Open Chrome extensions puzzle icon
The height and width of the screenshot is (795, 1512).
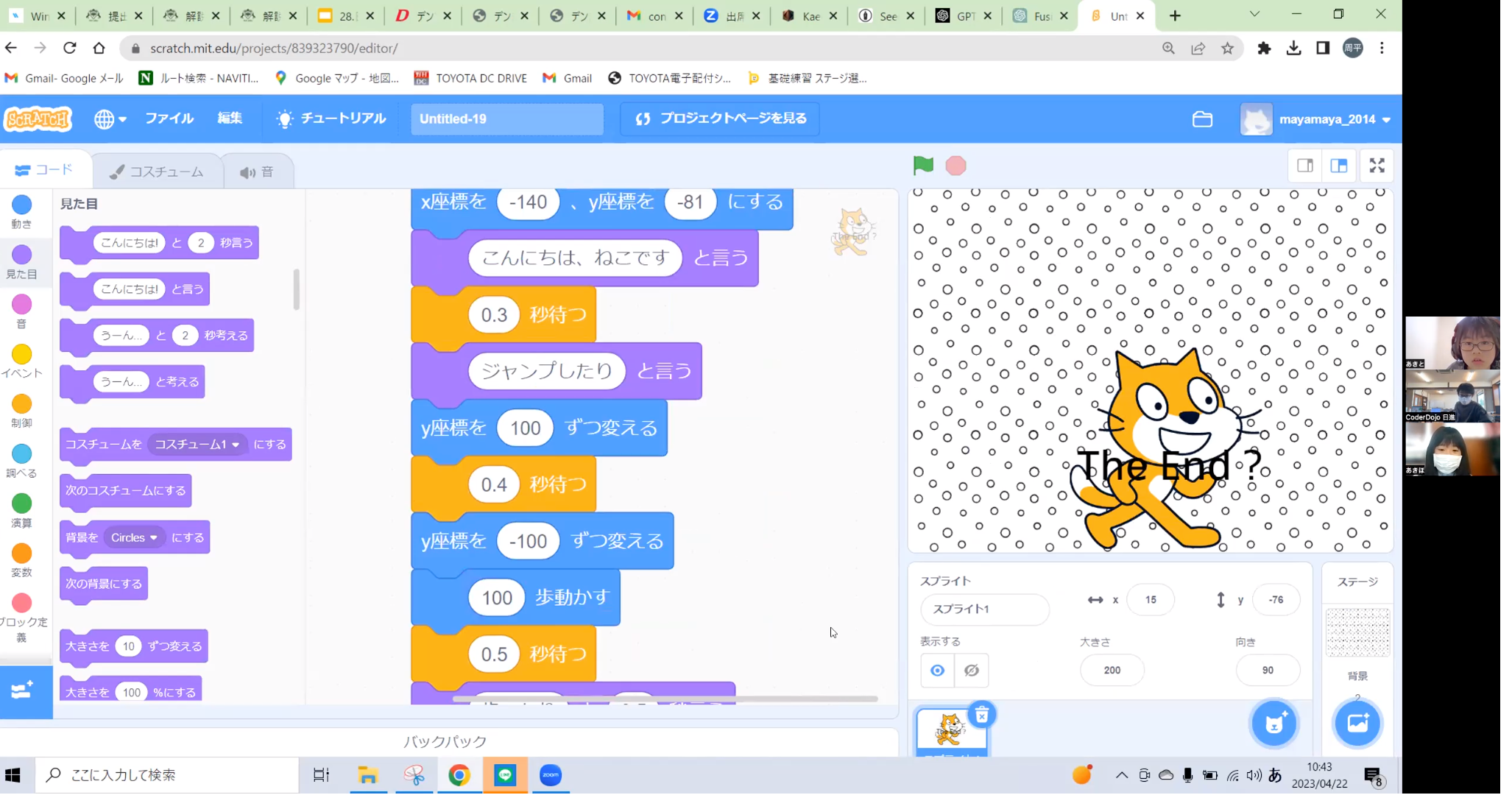pos(1264,48)
